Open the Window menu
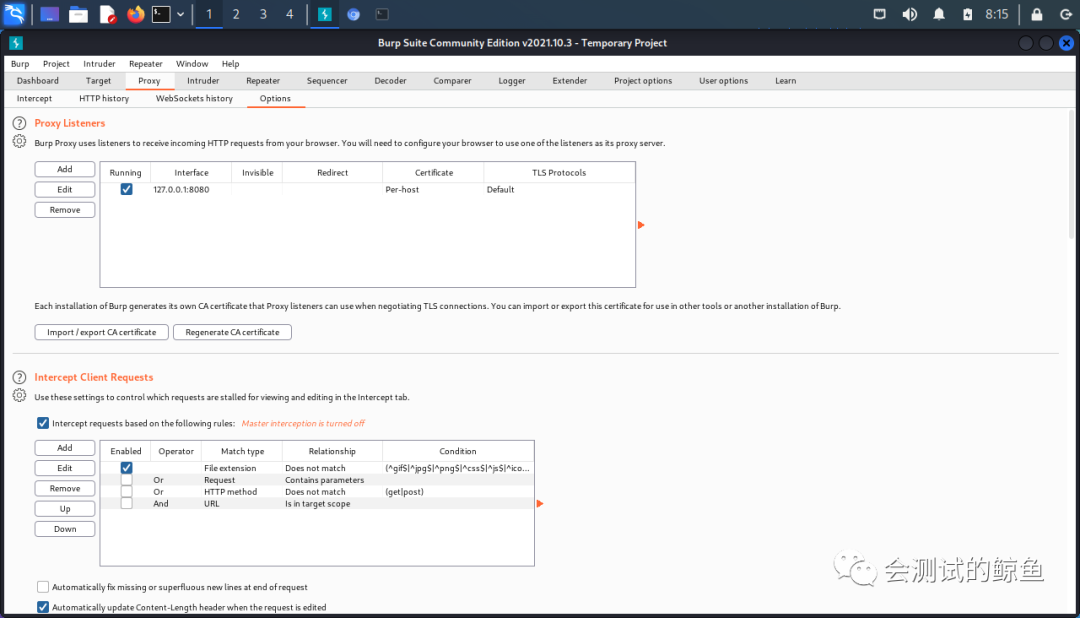Viewport: 1080px width, 618px height. point(192,63)
